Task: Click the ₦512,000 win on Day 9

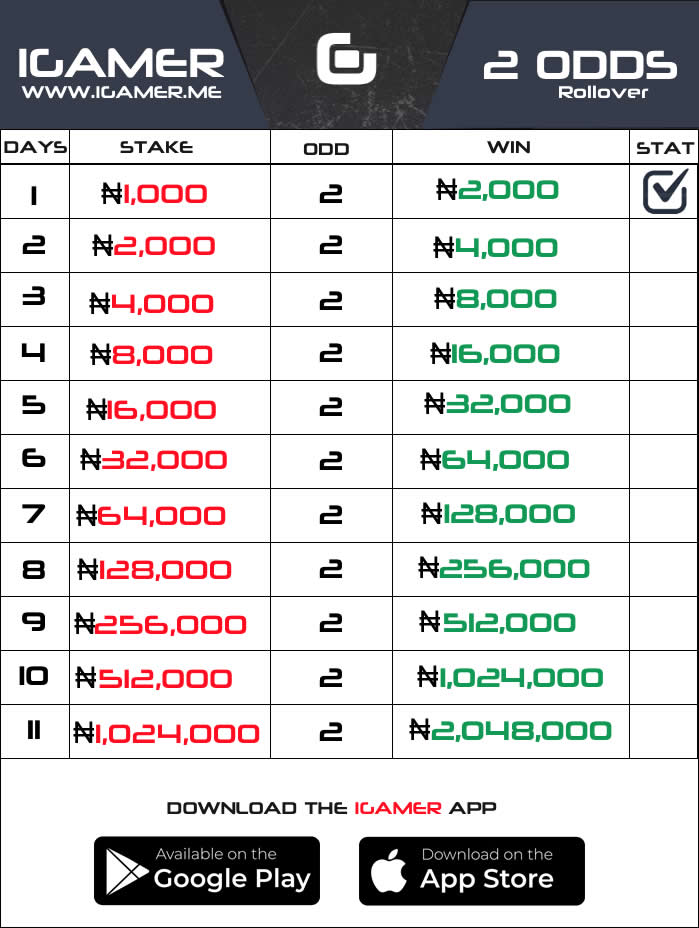Action: [x=497, y=622]
